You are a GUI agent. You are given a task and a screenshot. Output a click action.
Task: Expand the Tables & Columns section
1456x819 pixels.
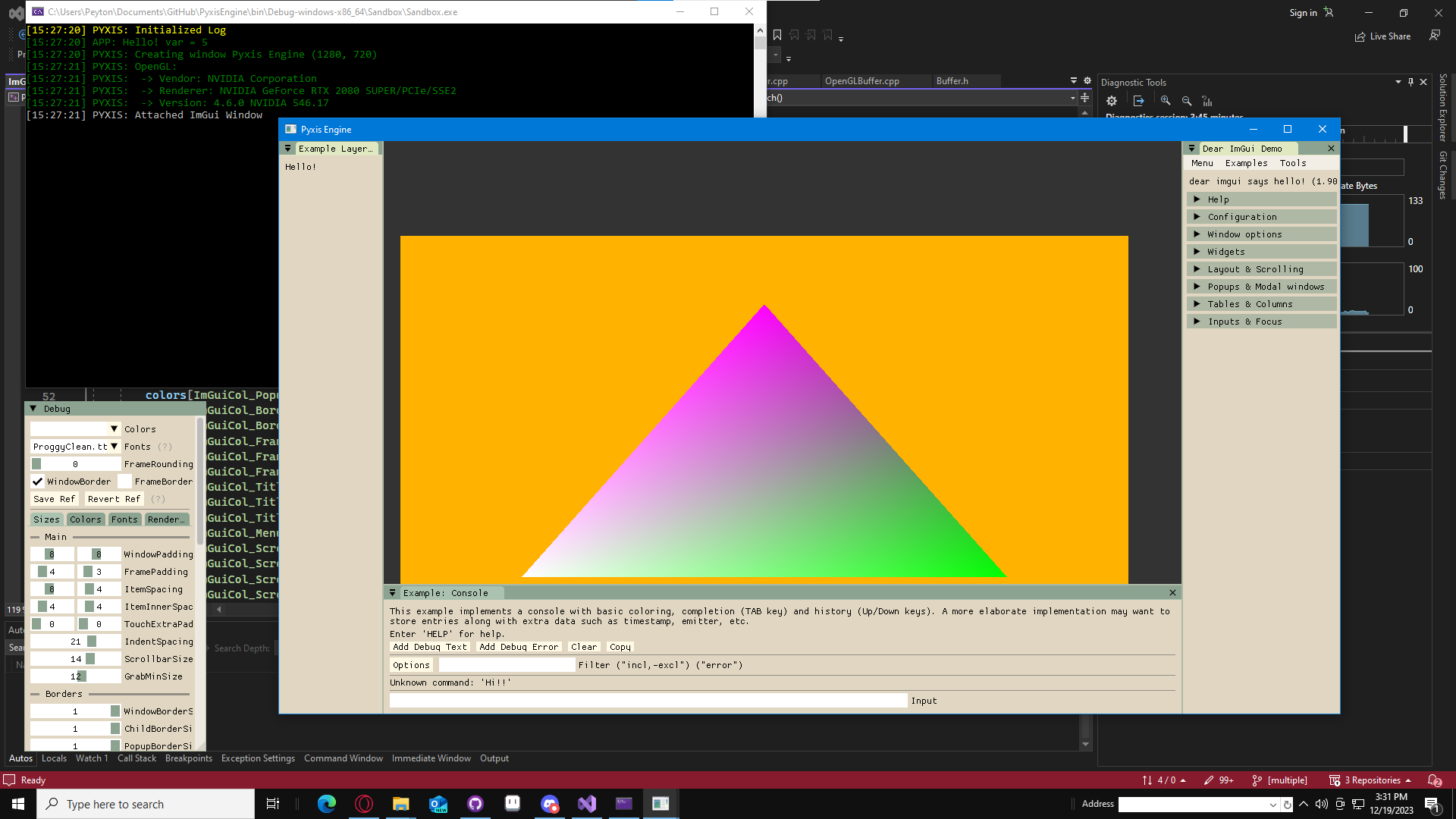coord(1262,304)
